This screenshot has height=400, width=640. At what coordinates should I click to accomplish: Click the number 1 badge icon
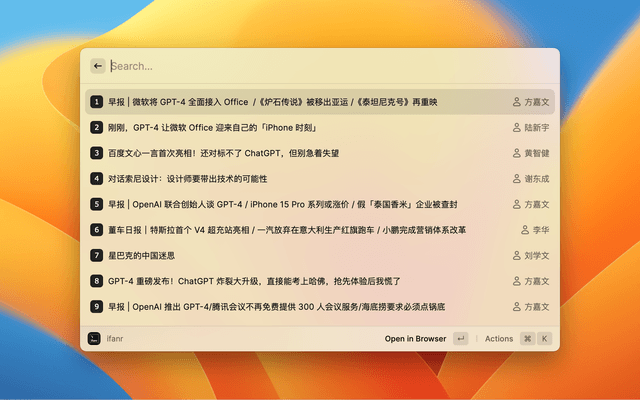pos(97,102)
